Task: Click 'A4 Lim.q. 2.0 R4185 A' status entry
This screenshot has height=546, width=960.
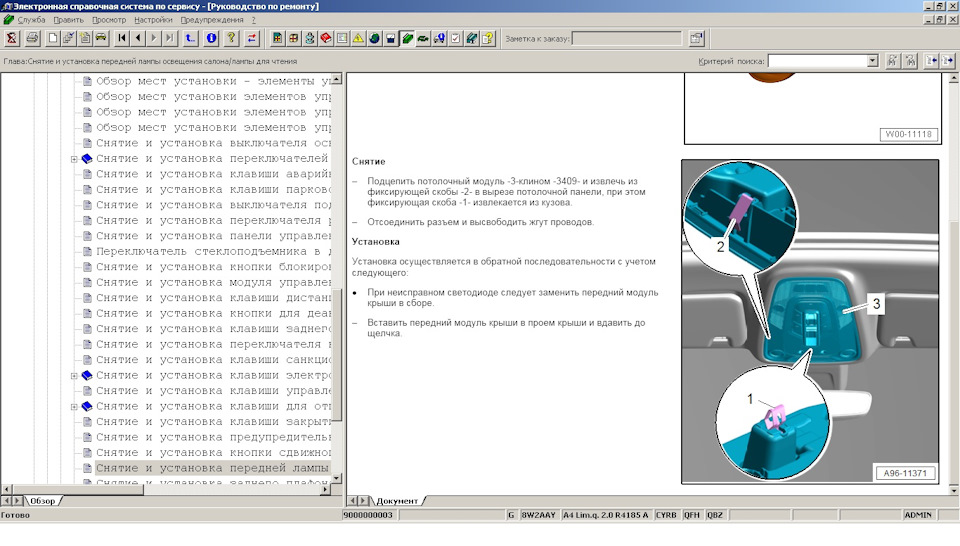Action: click(605, 515)
